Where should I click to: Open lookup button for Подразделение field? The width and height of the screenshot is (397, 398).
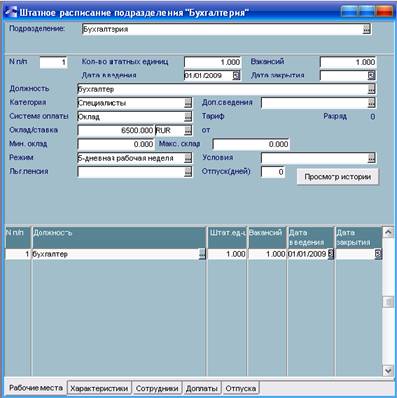pyautogui.click(x=366, y=29)
